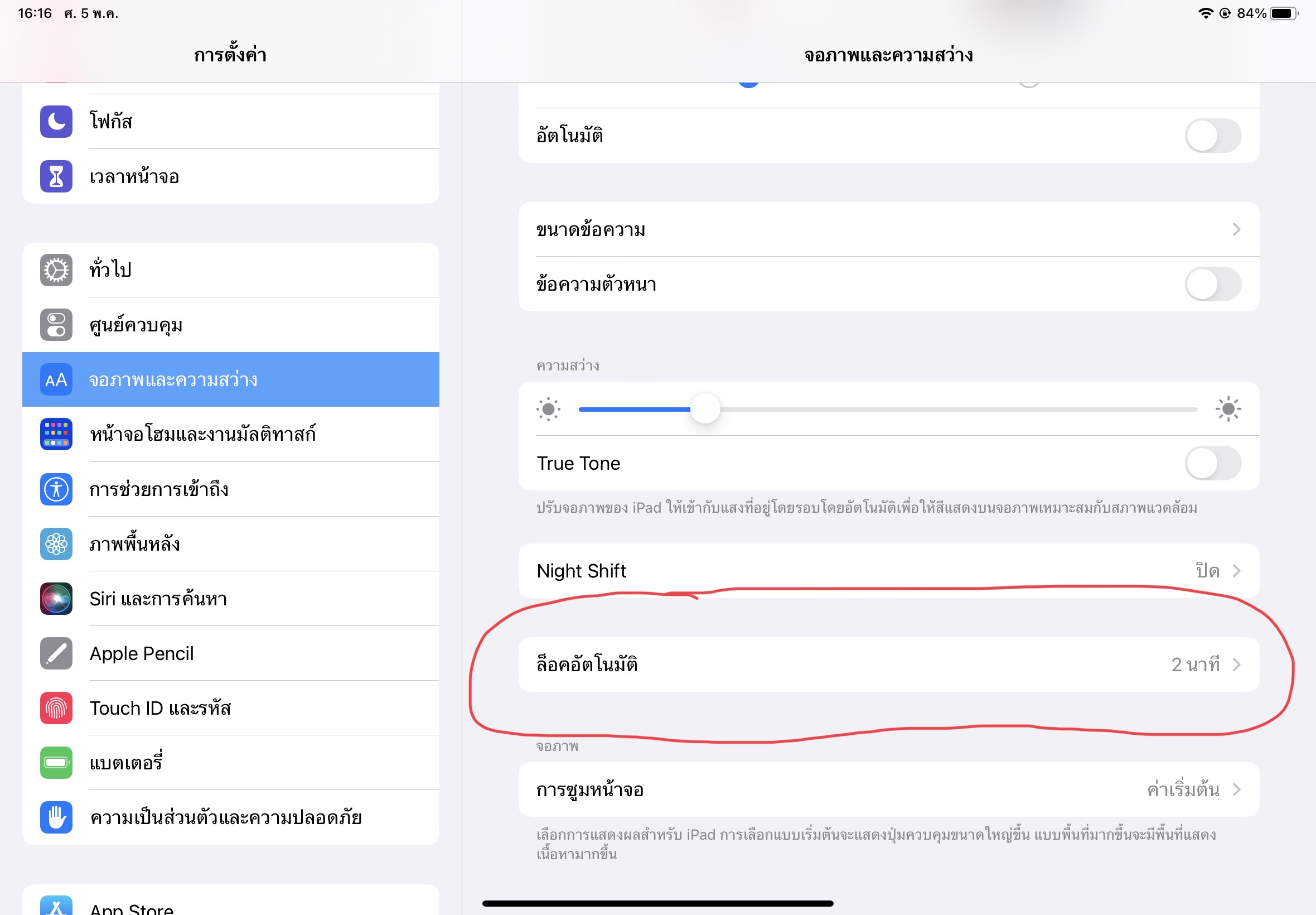Expand Night Shift options
Viewport: 1316px width, 915px height.
pos(889,571)
